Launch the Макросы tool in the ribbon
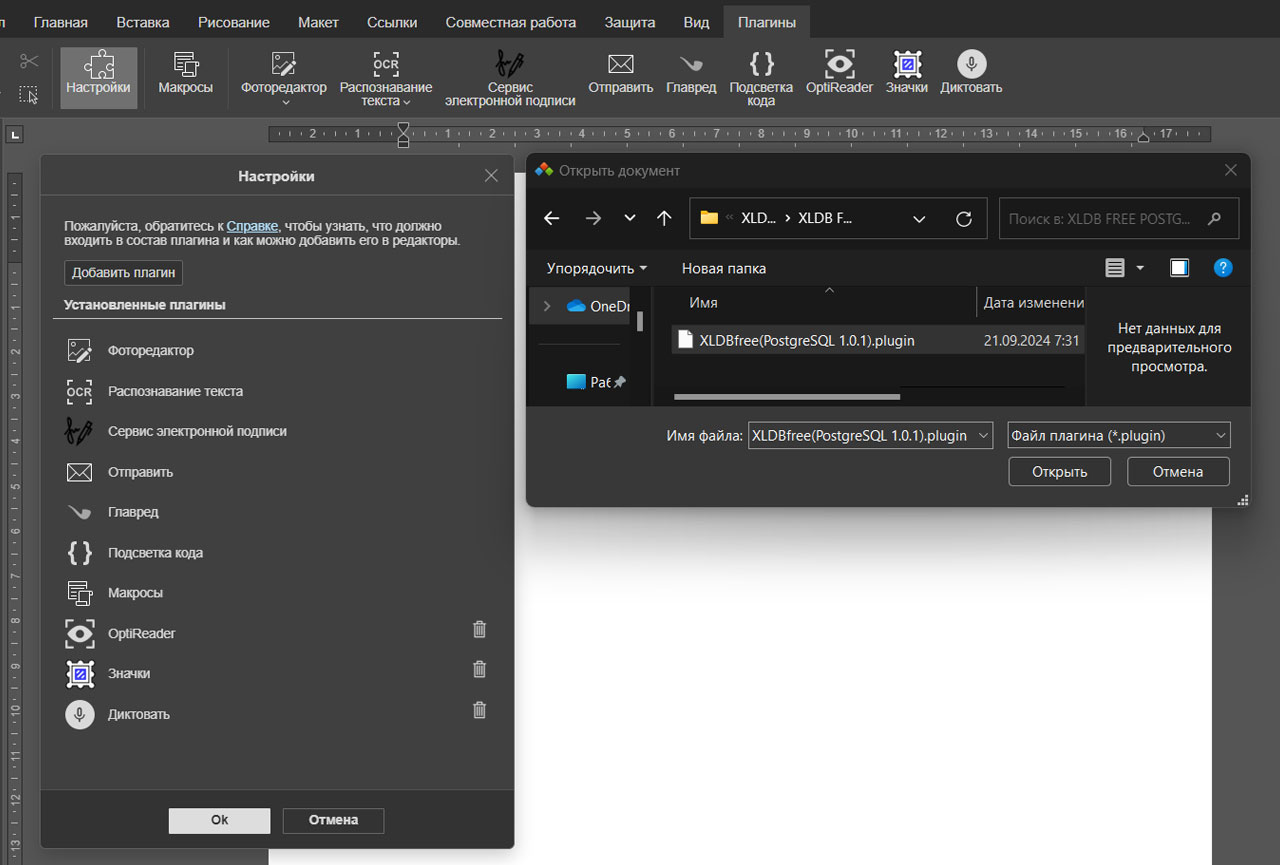1280x865 pixels. point(185,75)
